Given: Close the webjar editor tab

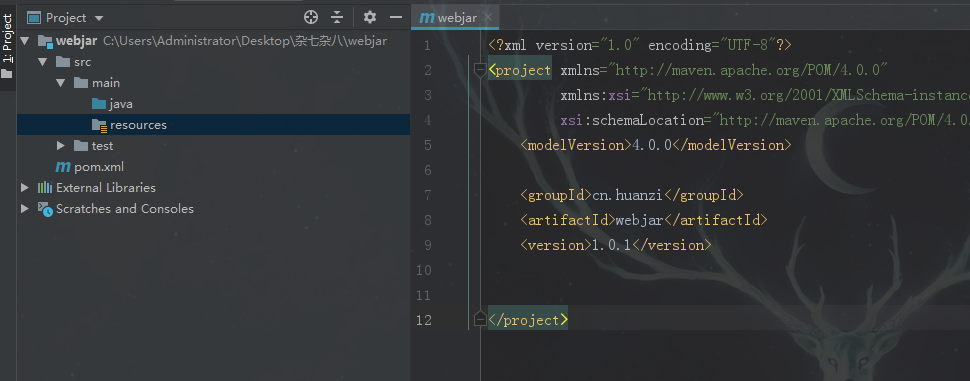Looking at the screenshot, I should click(487, 17).
